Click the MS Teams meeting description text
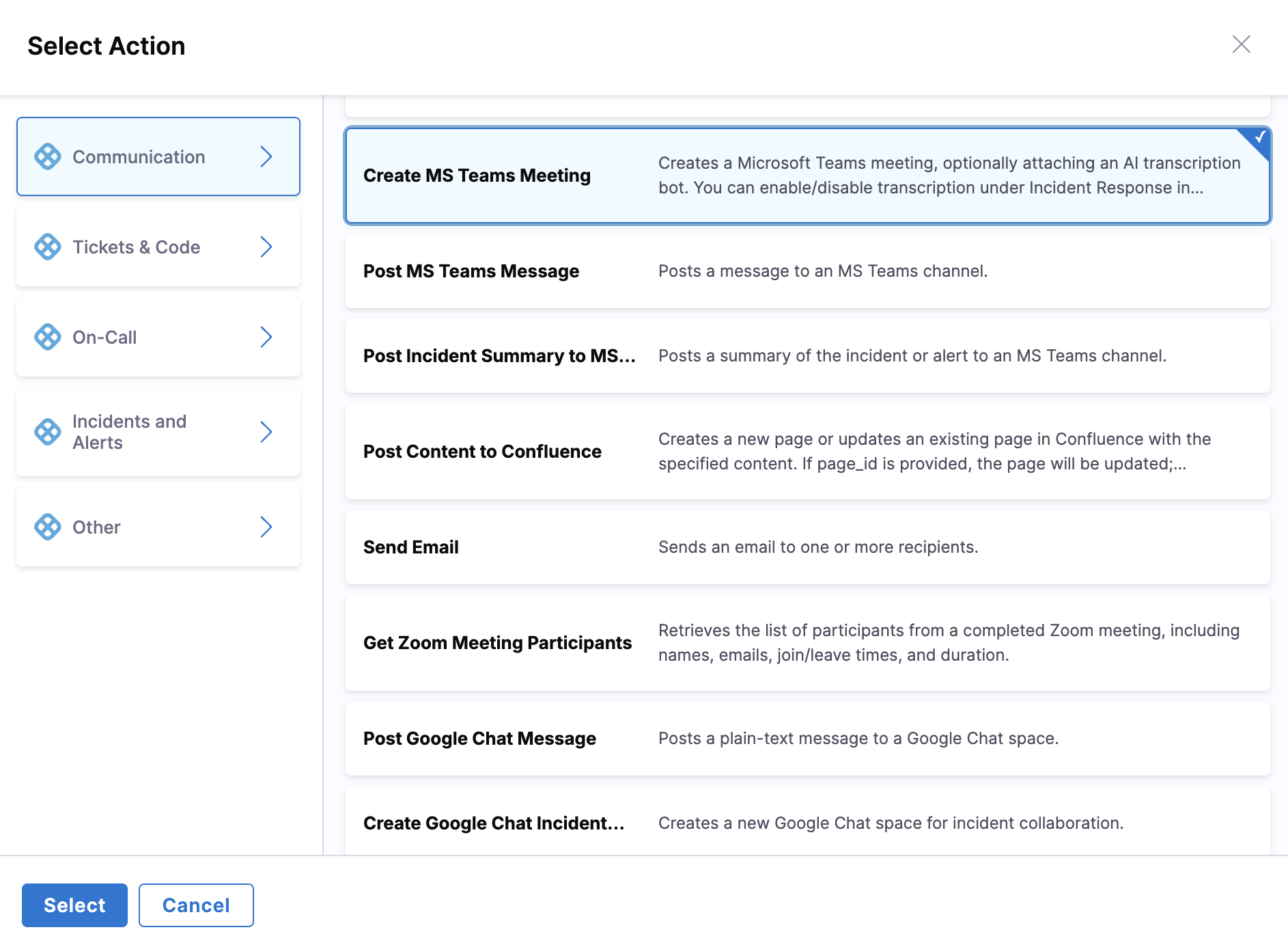The image size is (1288, 947). click(949, 176)
